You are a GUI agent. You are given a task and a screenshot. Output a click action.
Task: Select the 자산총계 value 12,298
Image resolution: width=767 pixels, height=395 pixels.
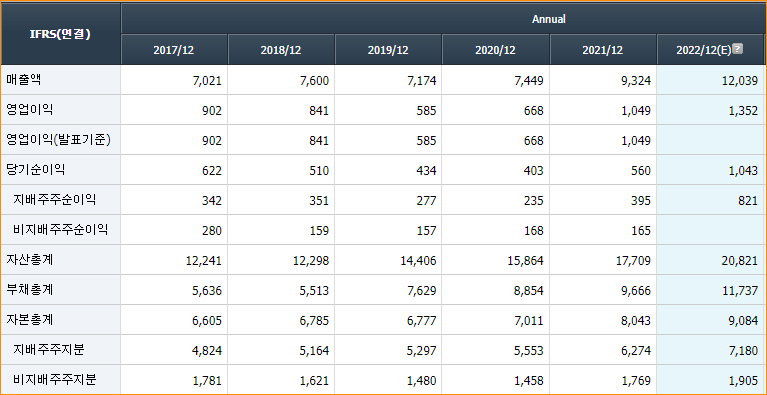click(x=311, y=261)
